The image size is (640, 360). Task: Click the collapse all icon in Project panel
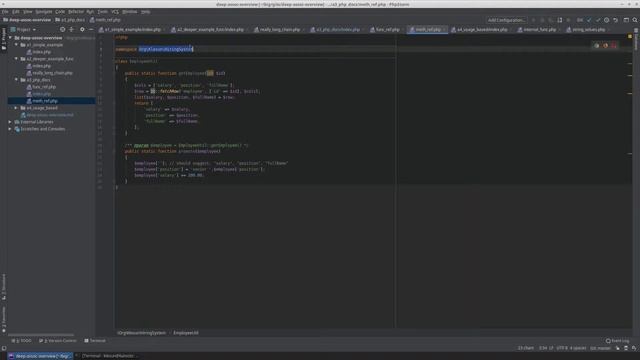point(72,29)
